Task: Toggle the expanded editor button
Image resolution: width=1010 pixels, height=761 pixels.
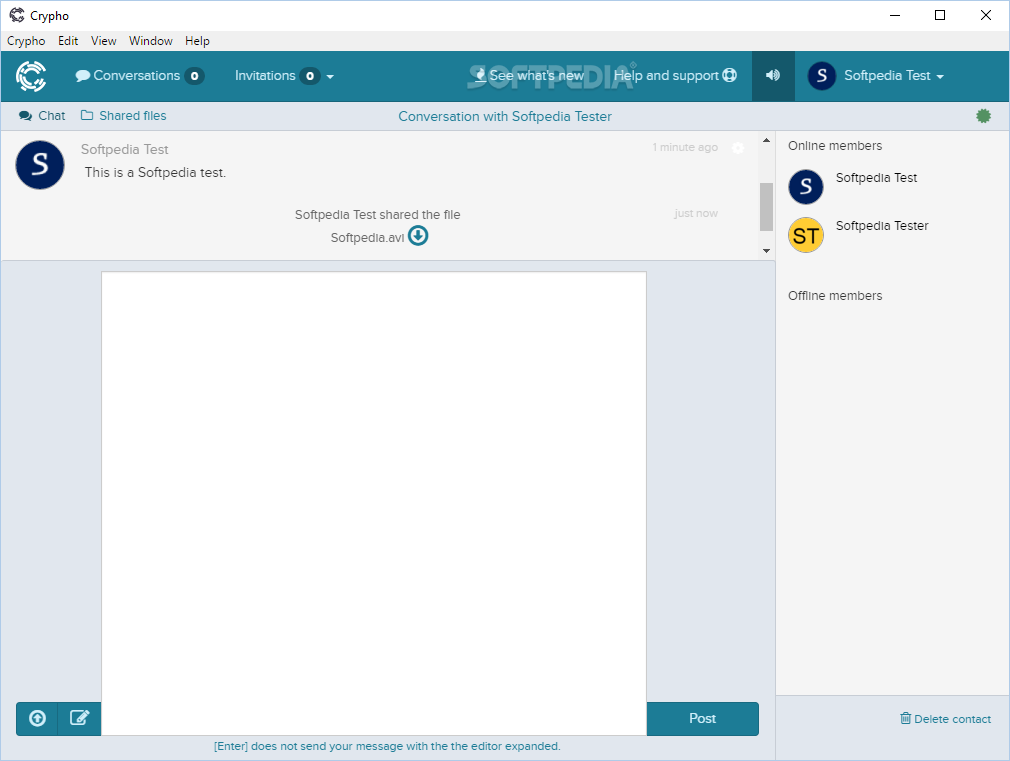Action: pos(79,718)
